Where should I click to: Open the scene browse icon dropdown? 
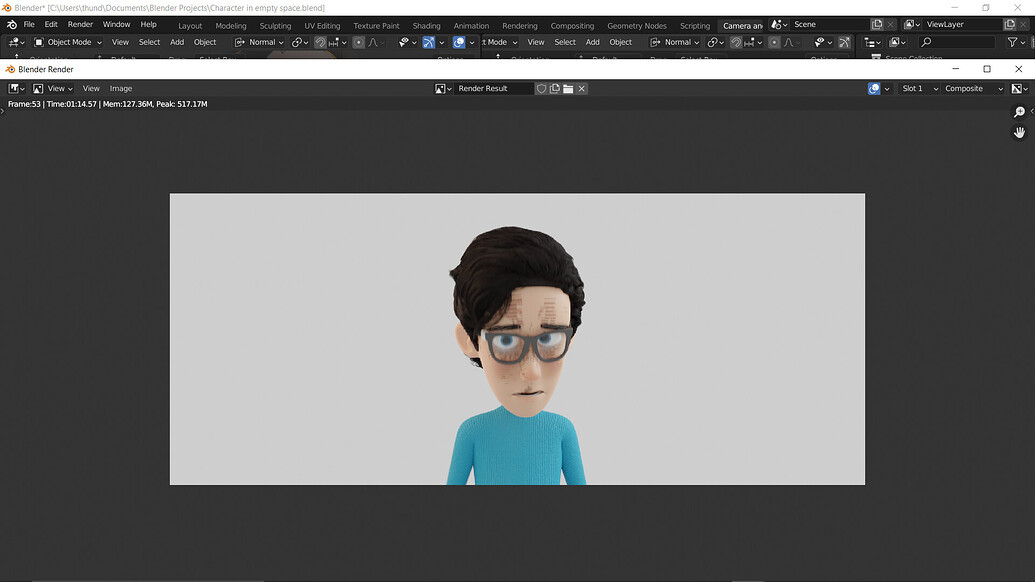779,24
